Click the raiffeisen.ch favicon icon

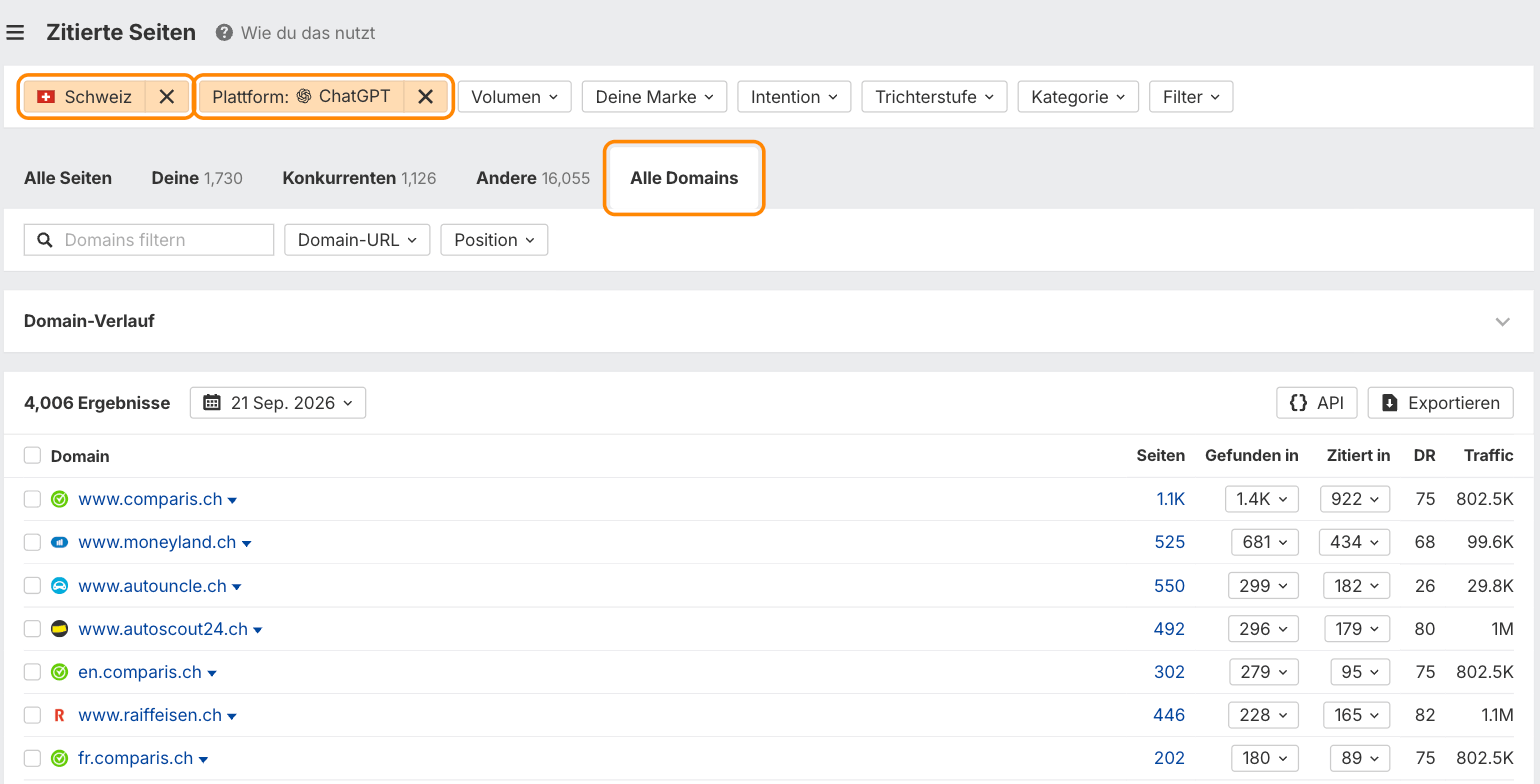(59, 715)
